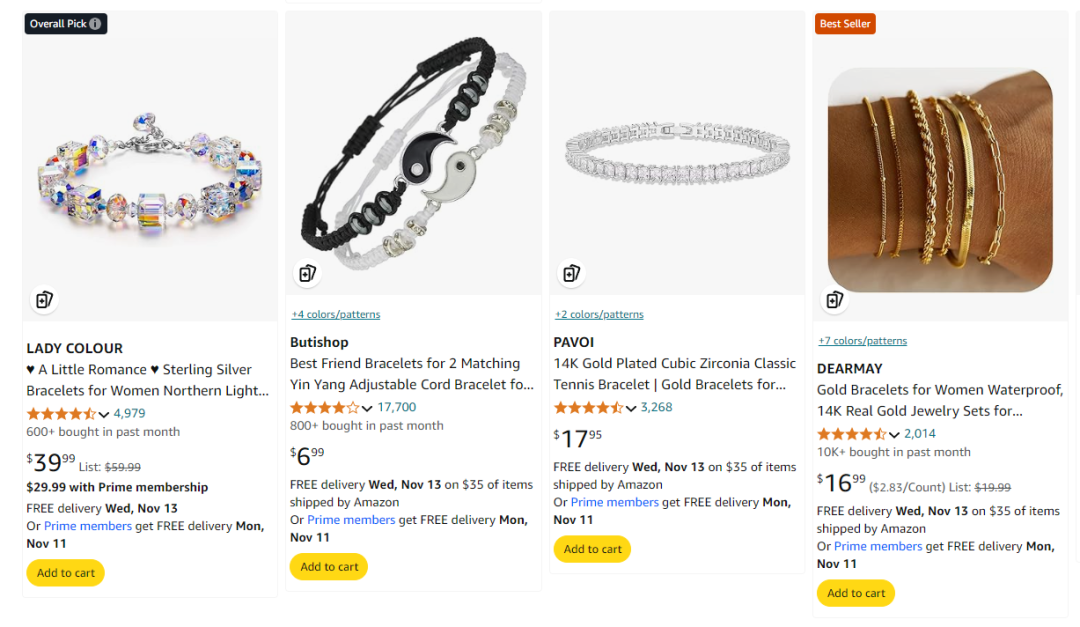
Task: Show +2 colors/patterns for PAVOI bracelet
Action: tap(599, 314)
